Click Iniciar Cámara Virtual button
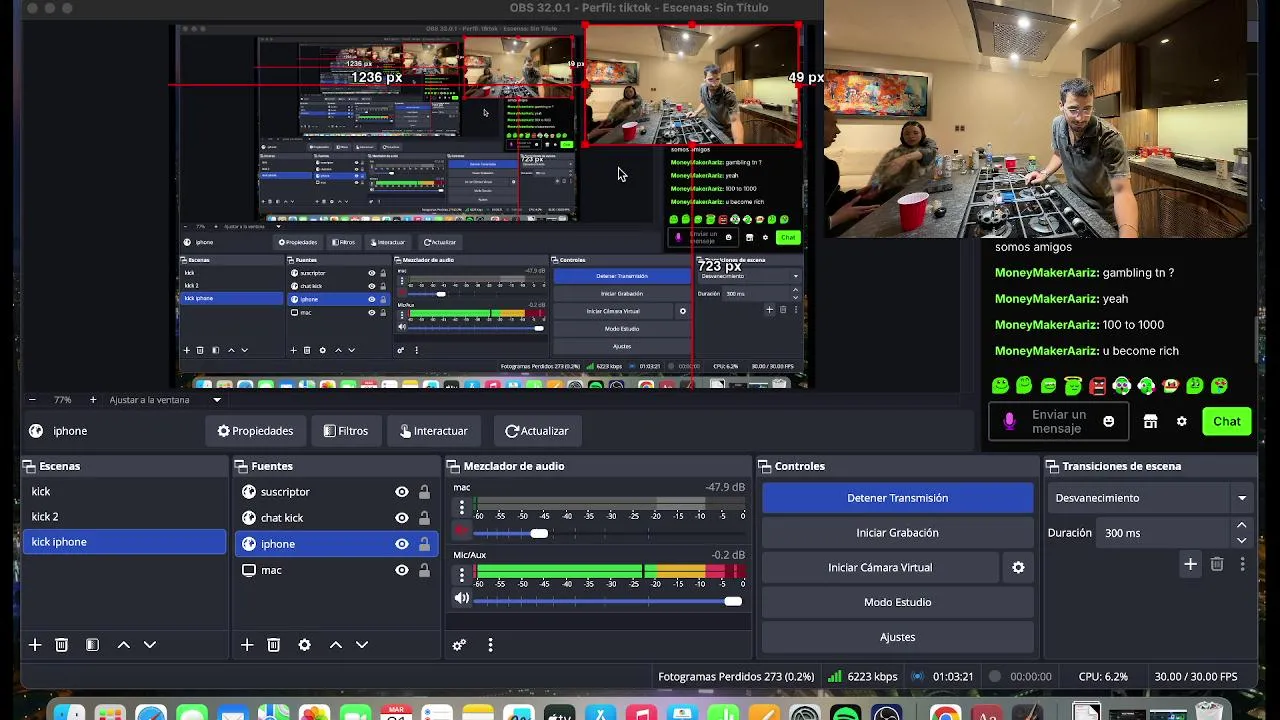 click(x=880, y=567)
